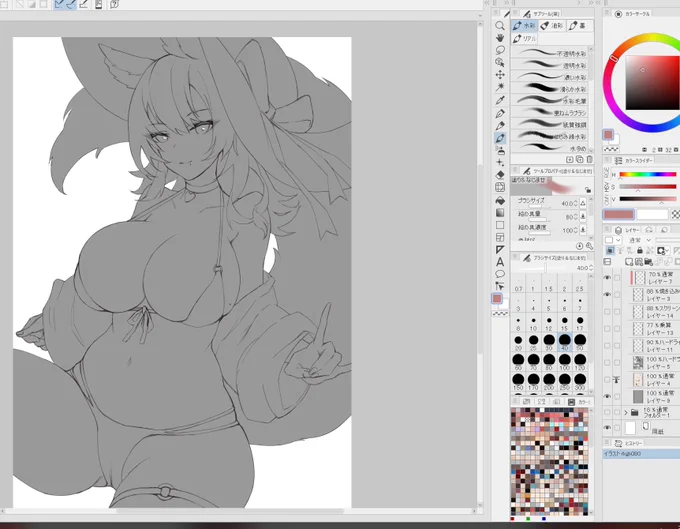Show hidden レイヤー 13 via visibility box
This screenshot has height=529, width=680.
point(607,328)
